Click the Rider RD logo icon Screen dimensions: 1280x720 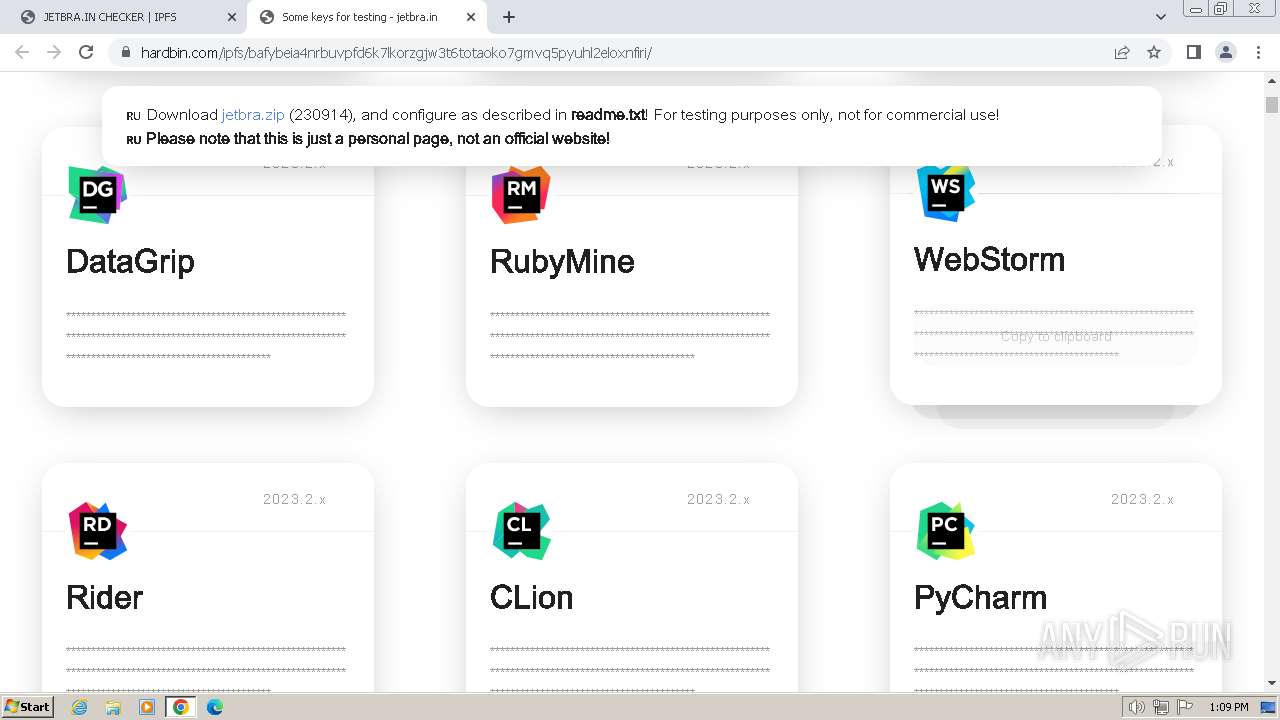[x=97, y=530]
